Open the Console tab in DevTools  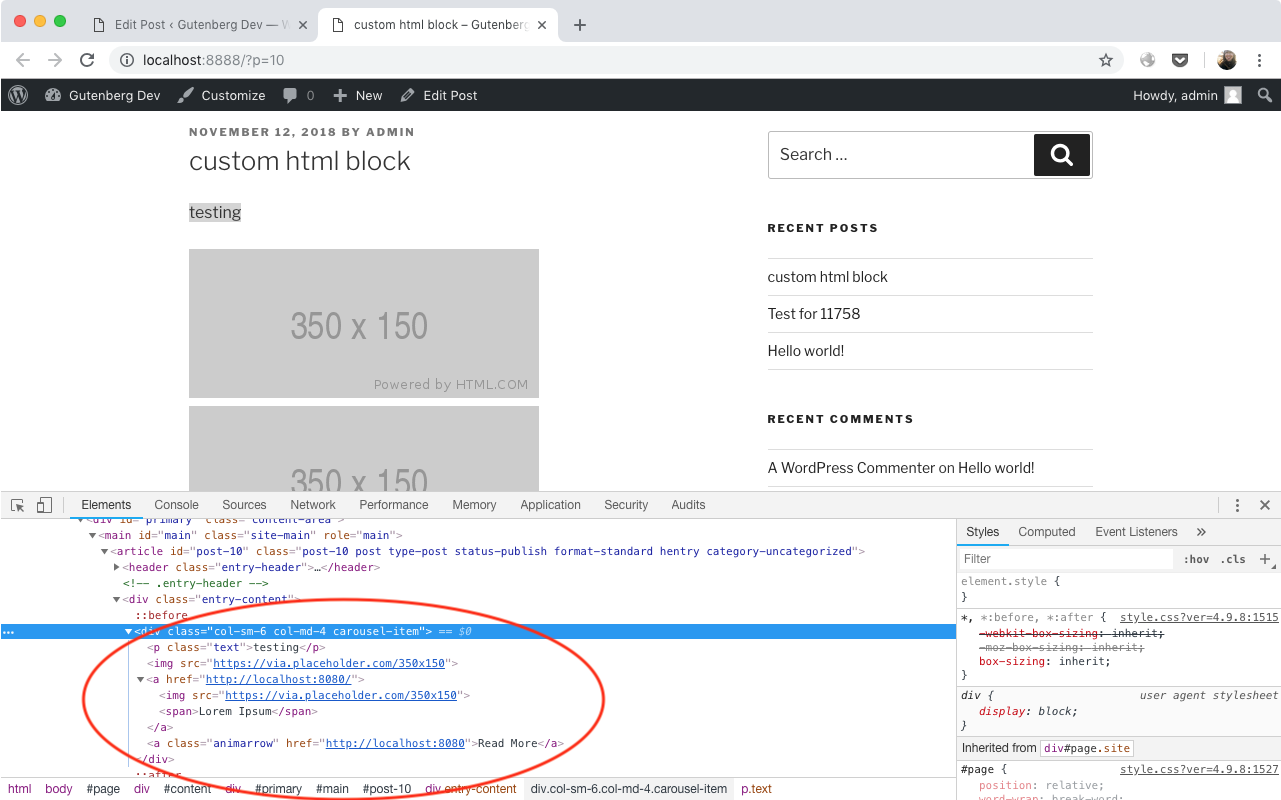[x=176, y=505]
